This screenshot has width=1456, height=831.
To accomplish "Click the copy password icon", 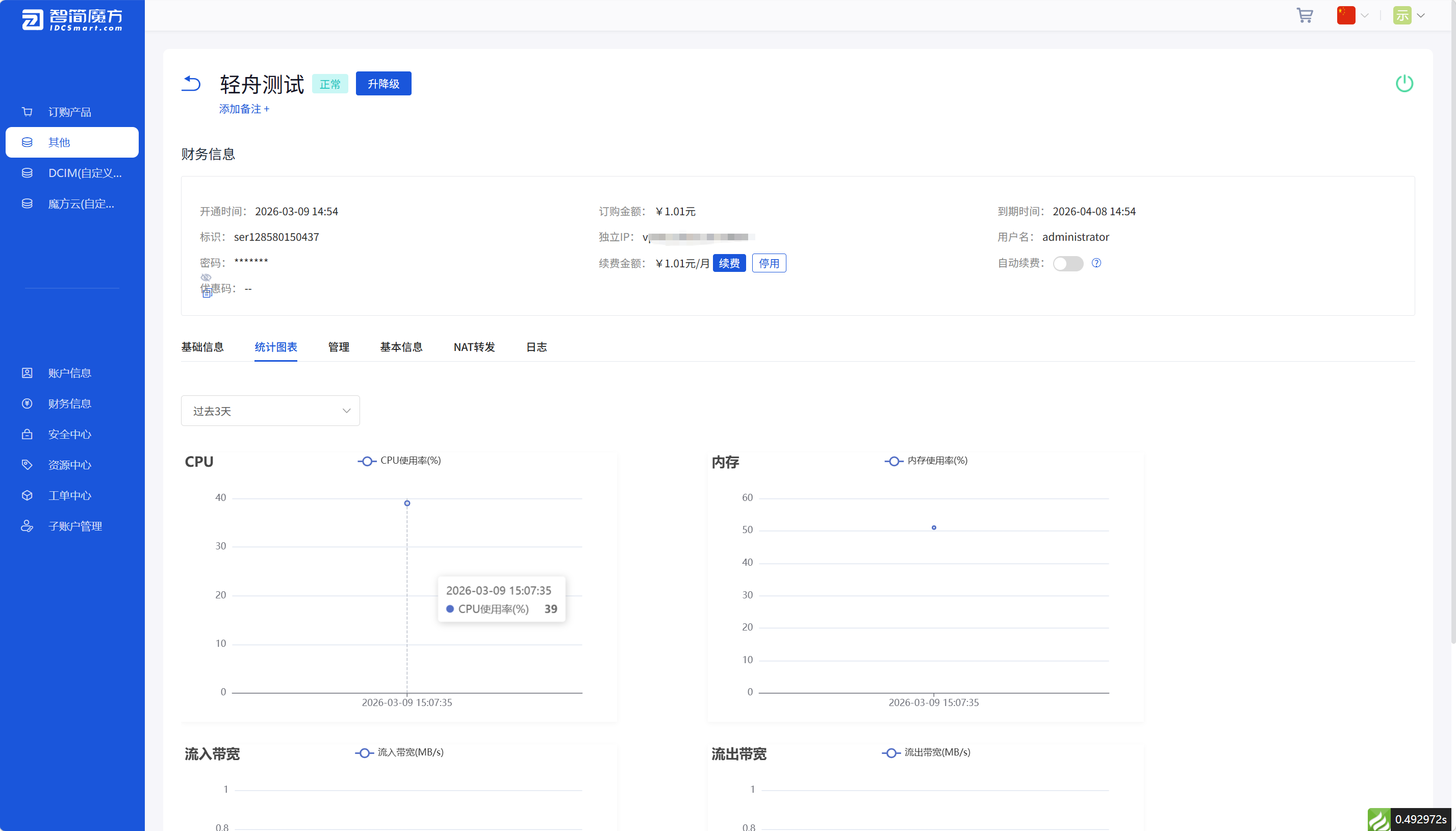I will tap(207, 293).
